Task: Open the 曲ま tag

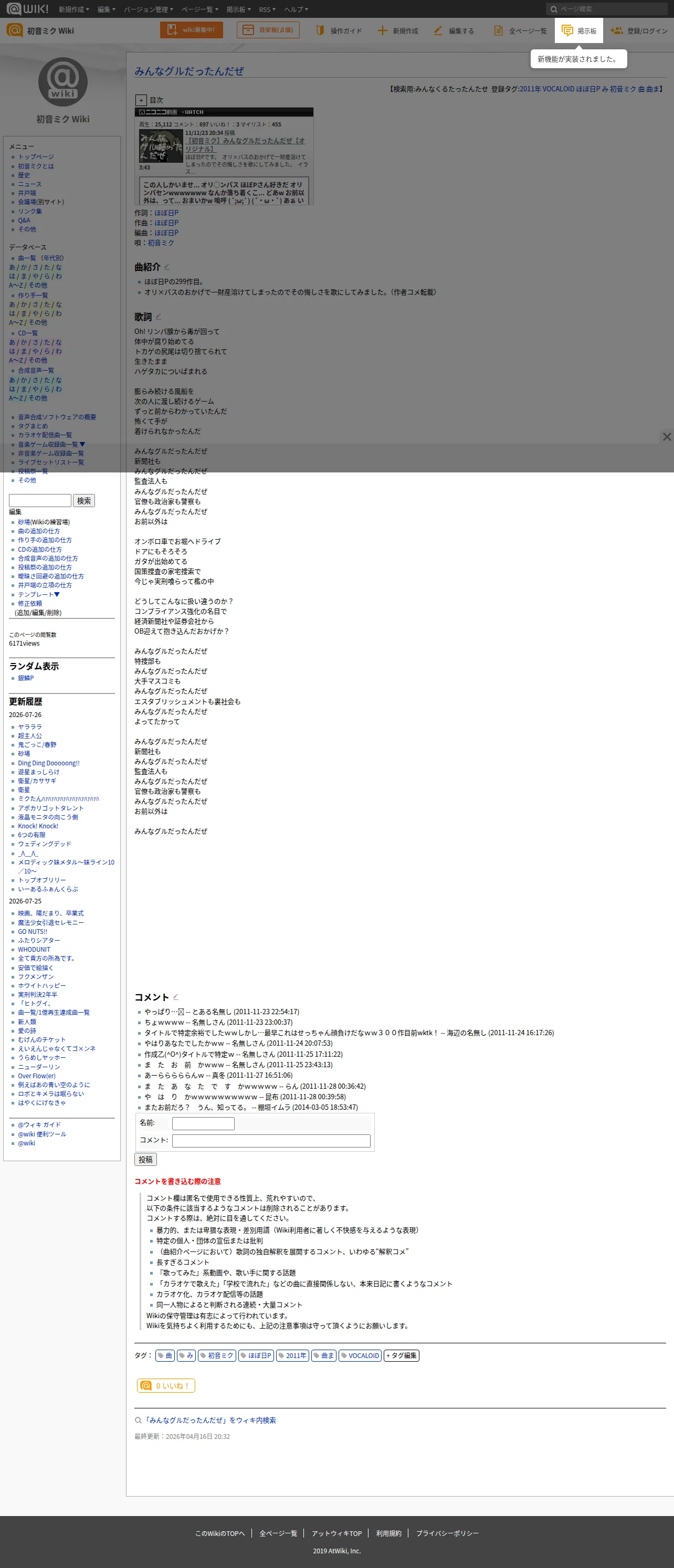Action: click(324, 1355)
